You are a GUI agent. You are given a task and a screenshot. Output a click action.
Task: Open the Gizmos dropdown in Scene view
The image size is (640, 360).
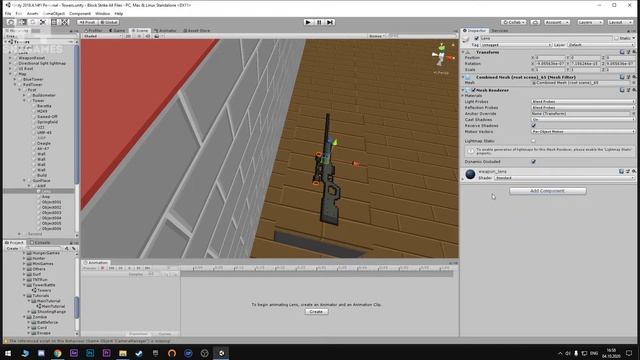376,36
